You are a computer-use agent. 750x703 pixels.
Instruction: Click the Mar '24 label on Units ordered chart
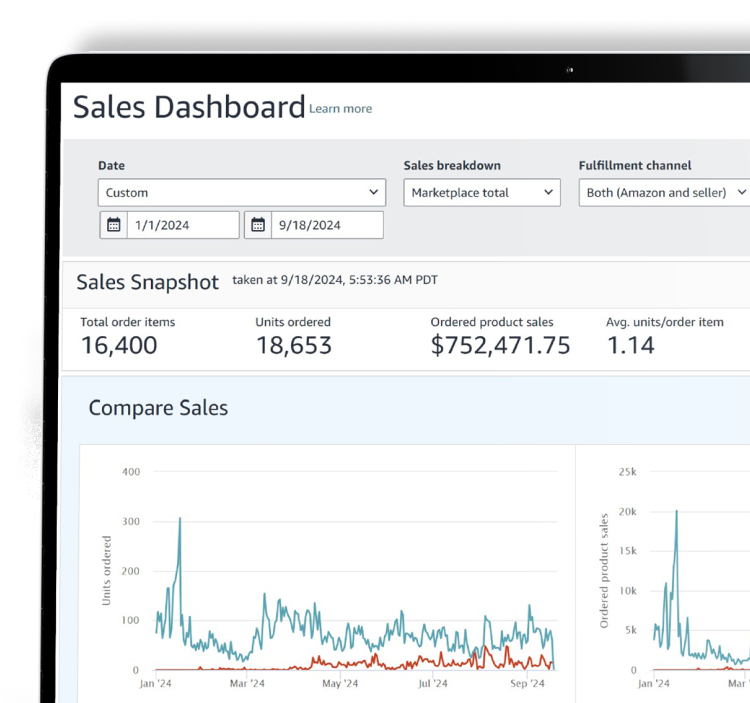click(247, 684)
